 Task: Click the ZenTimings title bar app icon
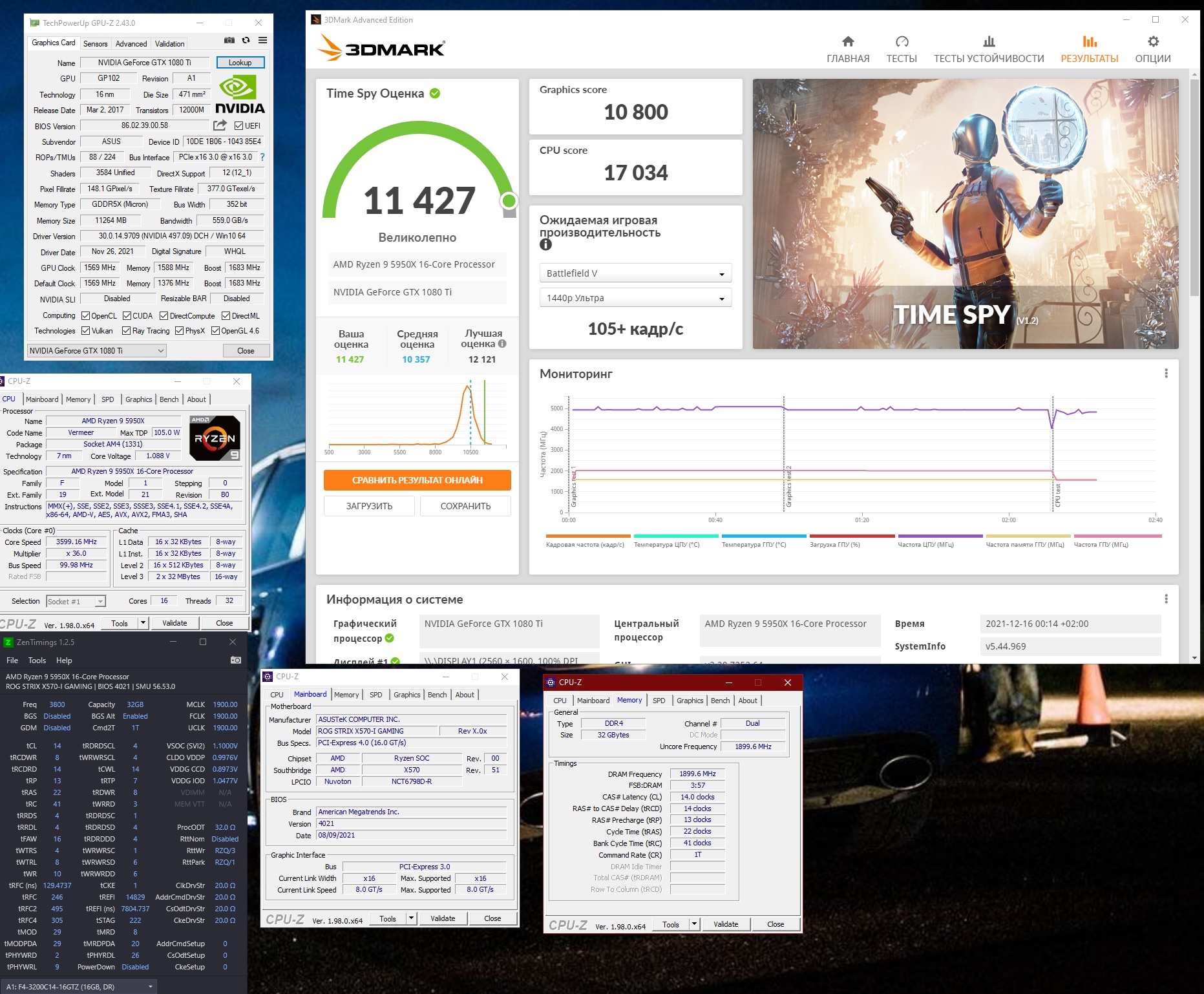pos(8,642)
